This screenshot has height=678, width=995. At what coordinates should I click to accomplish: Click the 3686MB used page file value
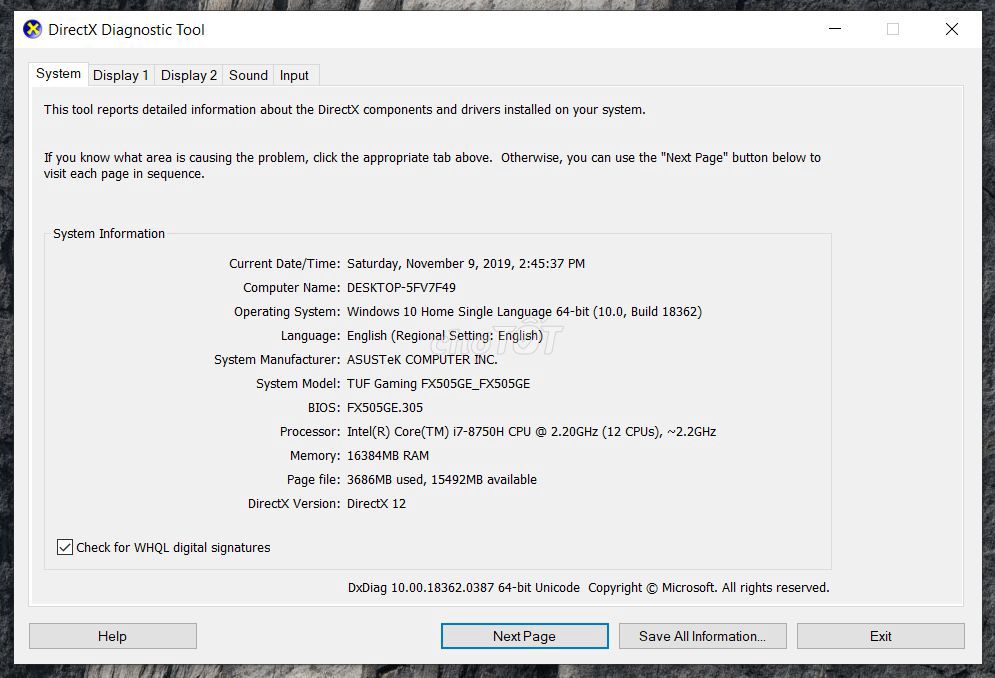coord(442,479)
